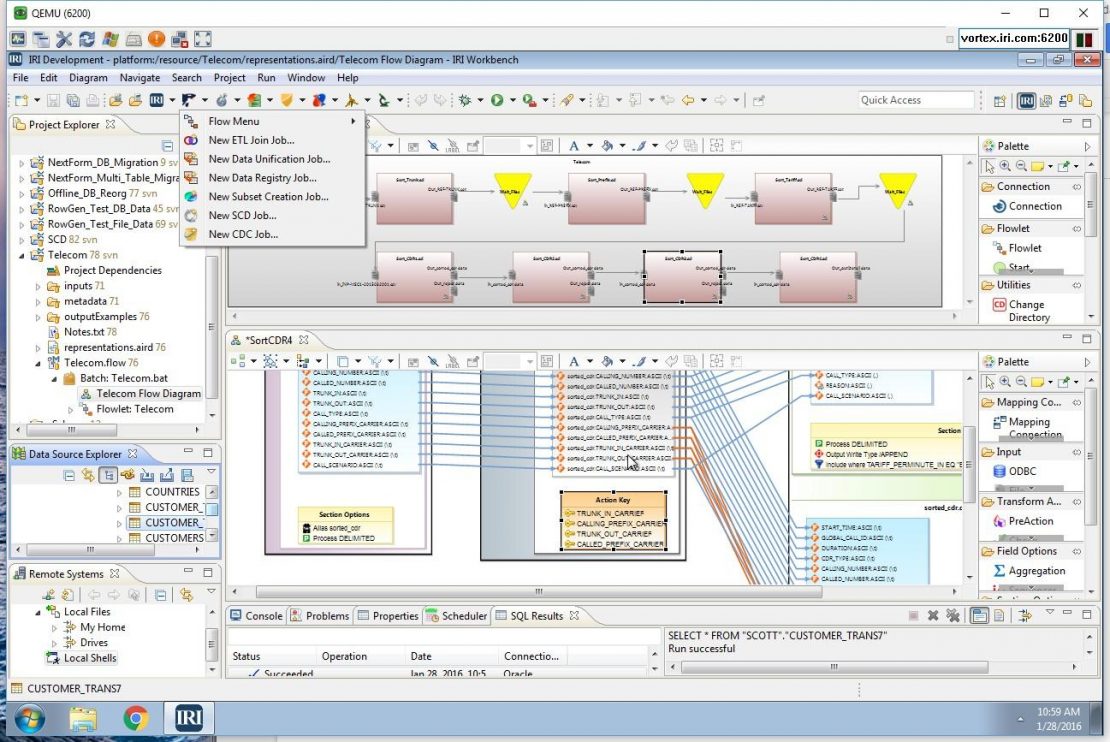
Task: Click the IRI icon beside the open-folder toolbar icons
Action: point(156,101)
